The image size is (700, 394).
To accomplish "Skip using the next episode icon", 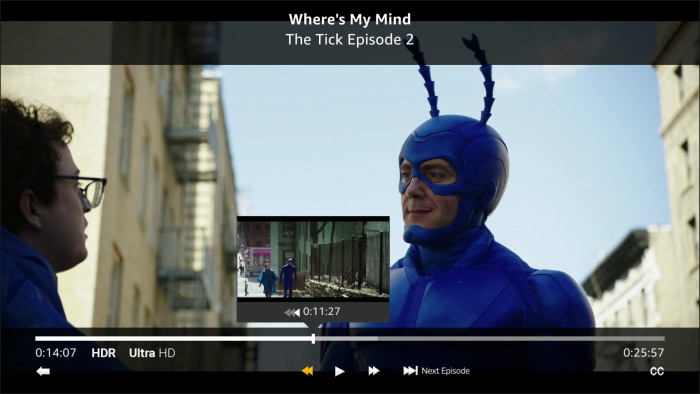I will tap(410, 370).
